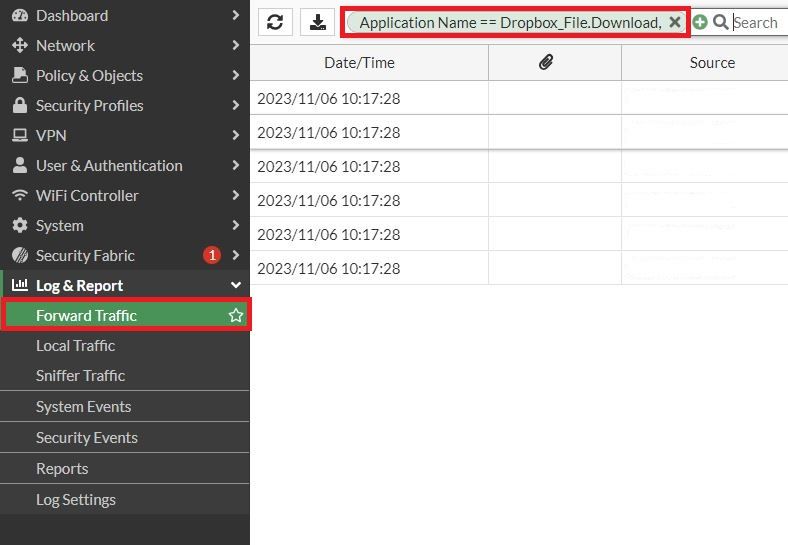Add a new filter with plus icon
This screenshot has width=788, height=545.
[x=700, y=22]
